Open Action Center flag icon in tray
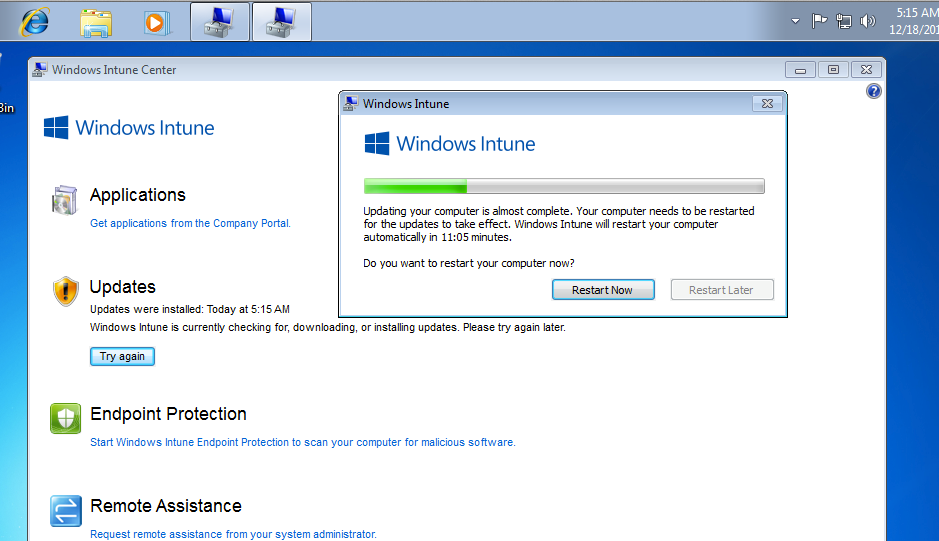 pos(819,22)
